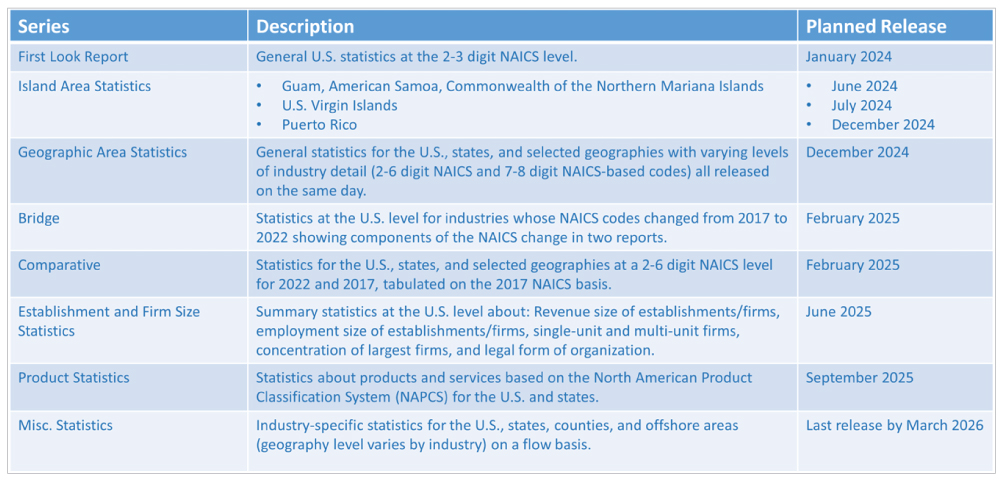The image size is (1000, 481).
Task: Click the Misc. Statistics series cell
Action: [x=129, y=441]
